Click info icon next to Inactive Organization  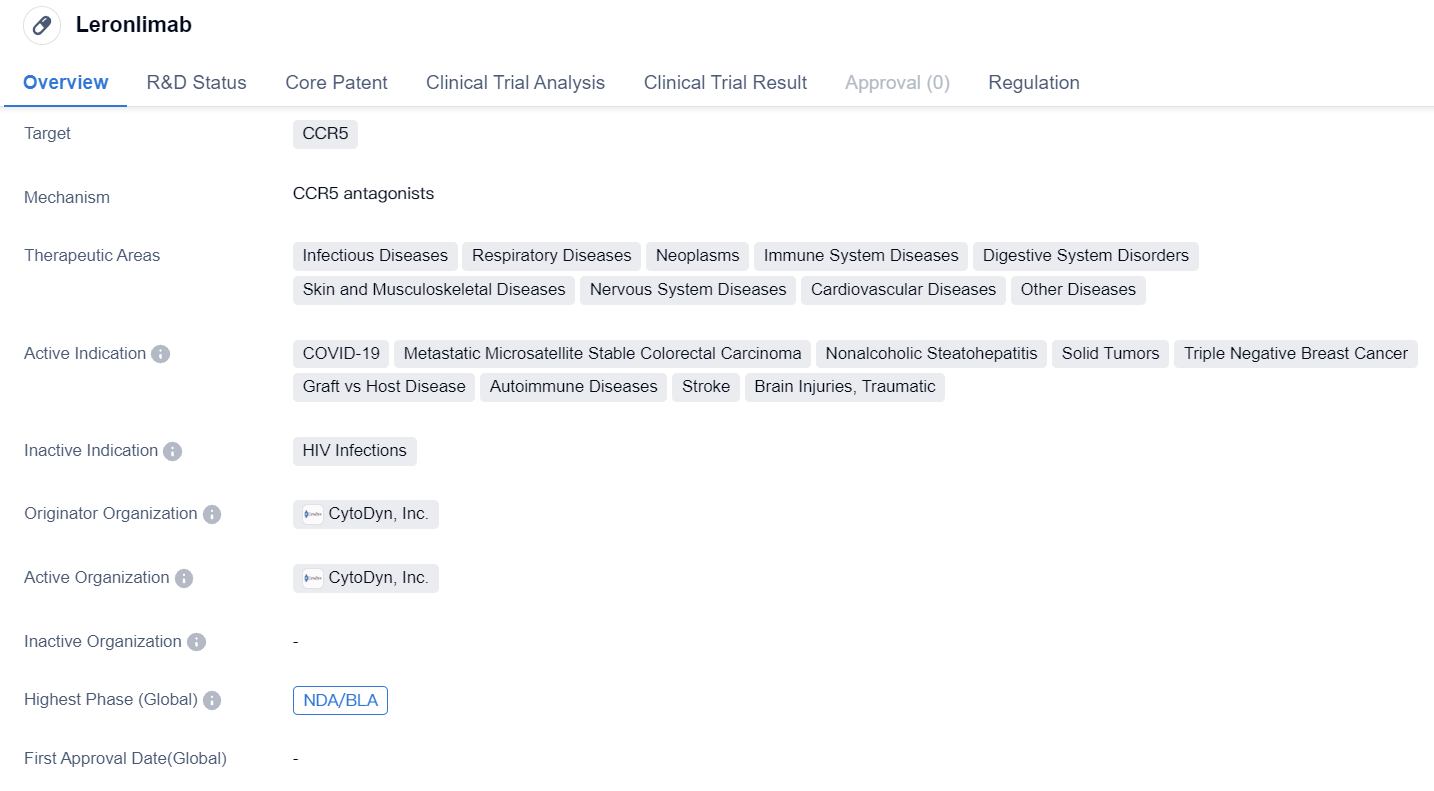click(x=196, y=642)
